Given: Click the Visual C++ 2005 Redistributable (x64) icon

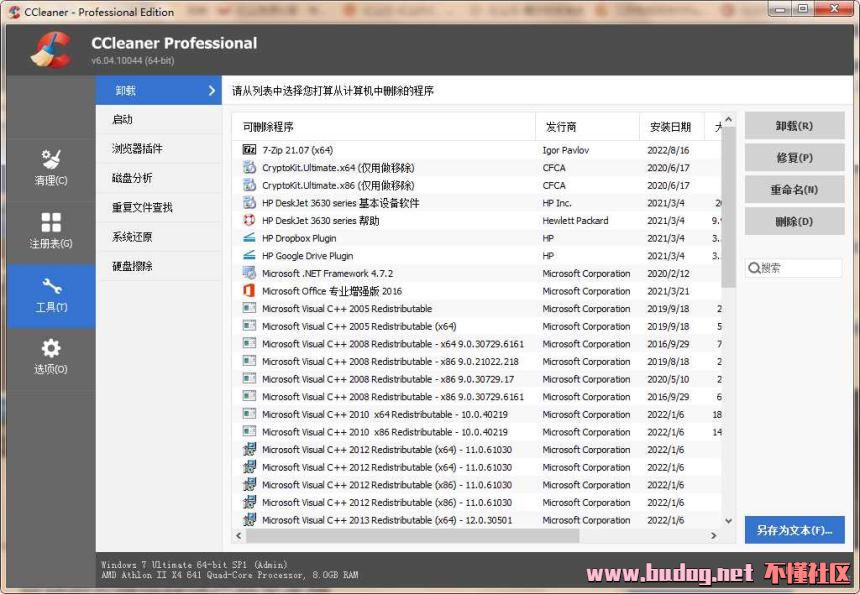Looking at the screenshot, I should (x=249, y=326).
